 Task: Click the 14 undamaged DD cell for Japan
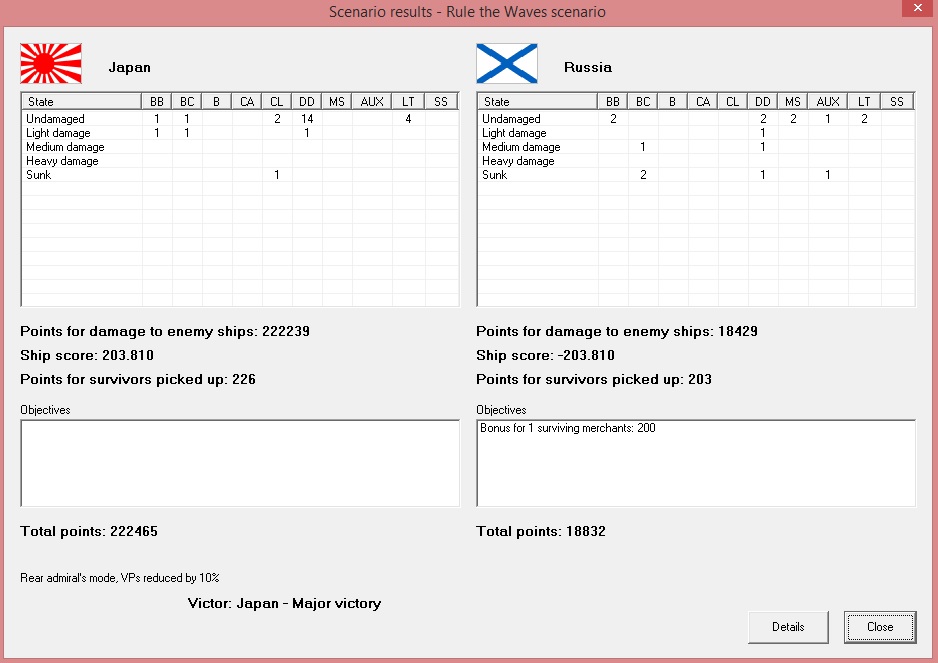coord(307,118)
